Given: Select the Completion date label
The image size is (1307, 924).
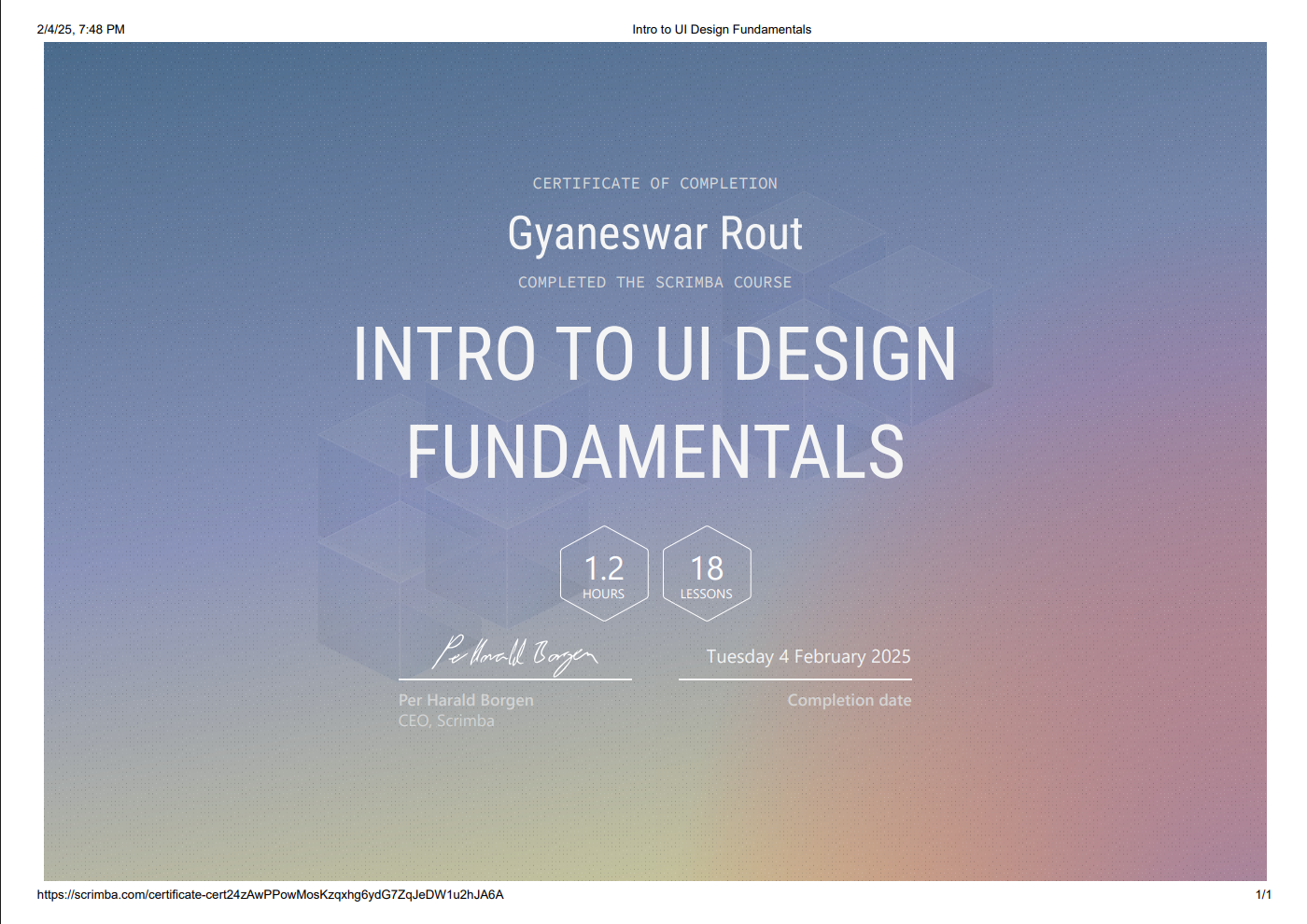Looking at the screenshot, I should 849,699.
